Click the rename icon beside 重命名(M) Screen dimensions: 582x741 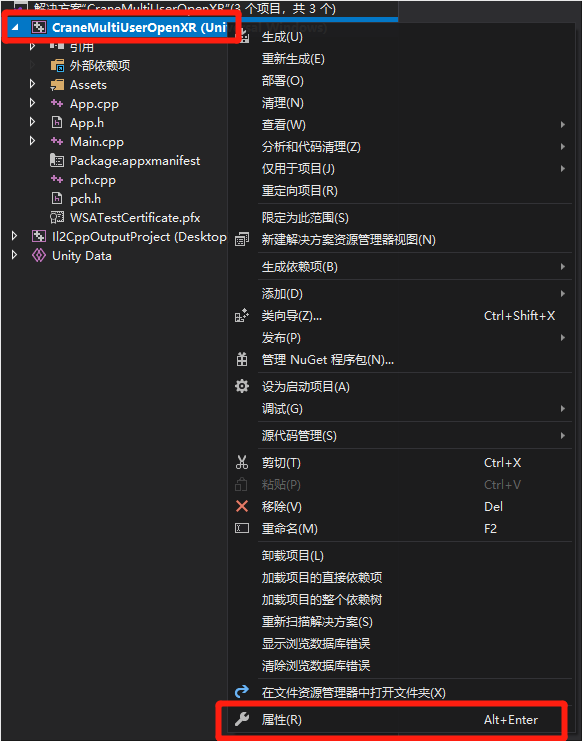(x=242, y=528)
